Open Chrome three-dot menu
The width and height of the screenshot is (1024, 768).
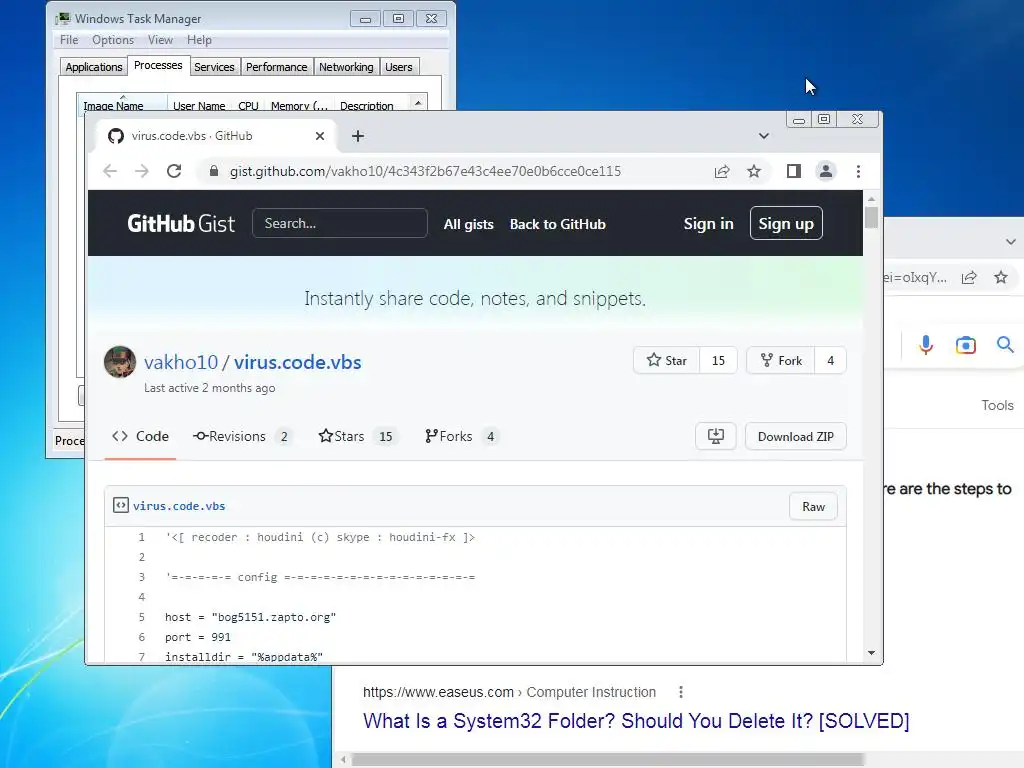click(858, 171)
